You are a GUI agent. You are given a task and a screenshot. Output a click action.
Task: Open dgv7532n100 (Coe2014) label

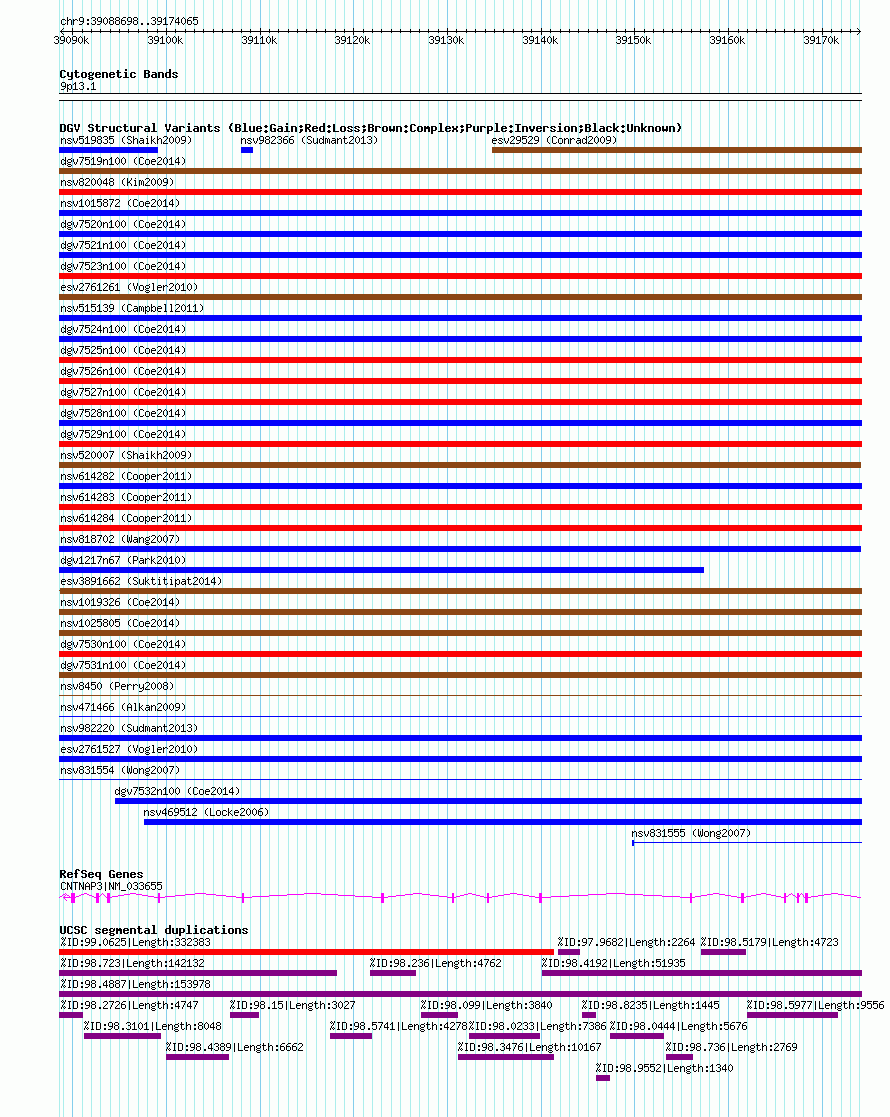pyautogui.click(x=177, y=791)
